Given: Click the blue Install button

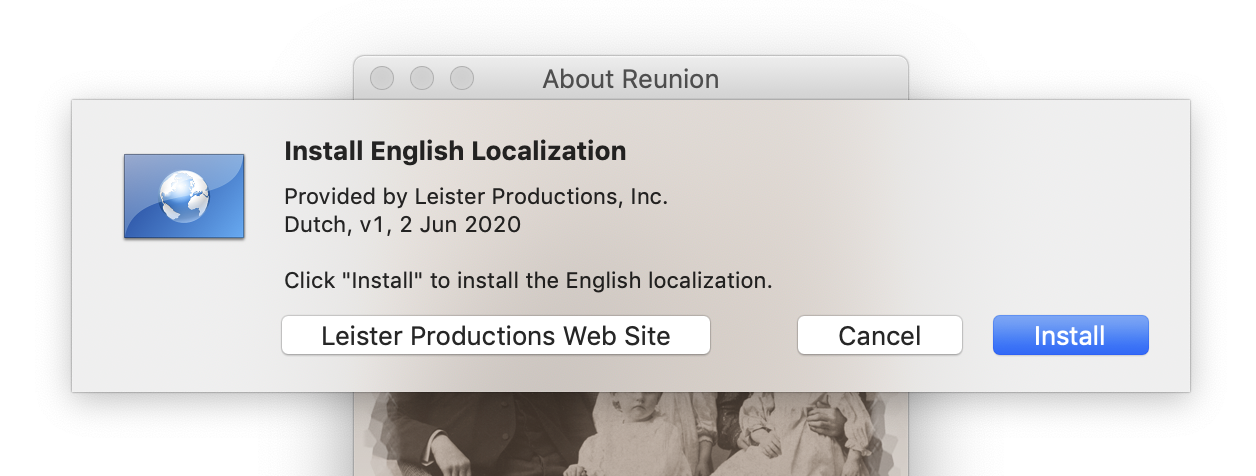Looking at the screenshot, I should click(1070, 336).
